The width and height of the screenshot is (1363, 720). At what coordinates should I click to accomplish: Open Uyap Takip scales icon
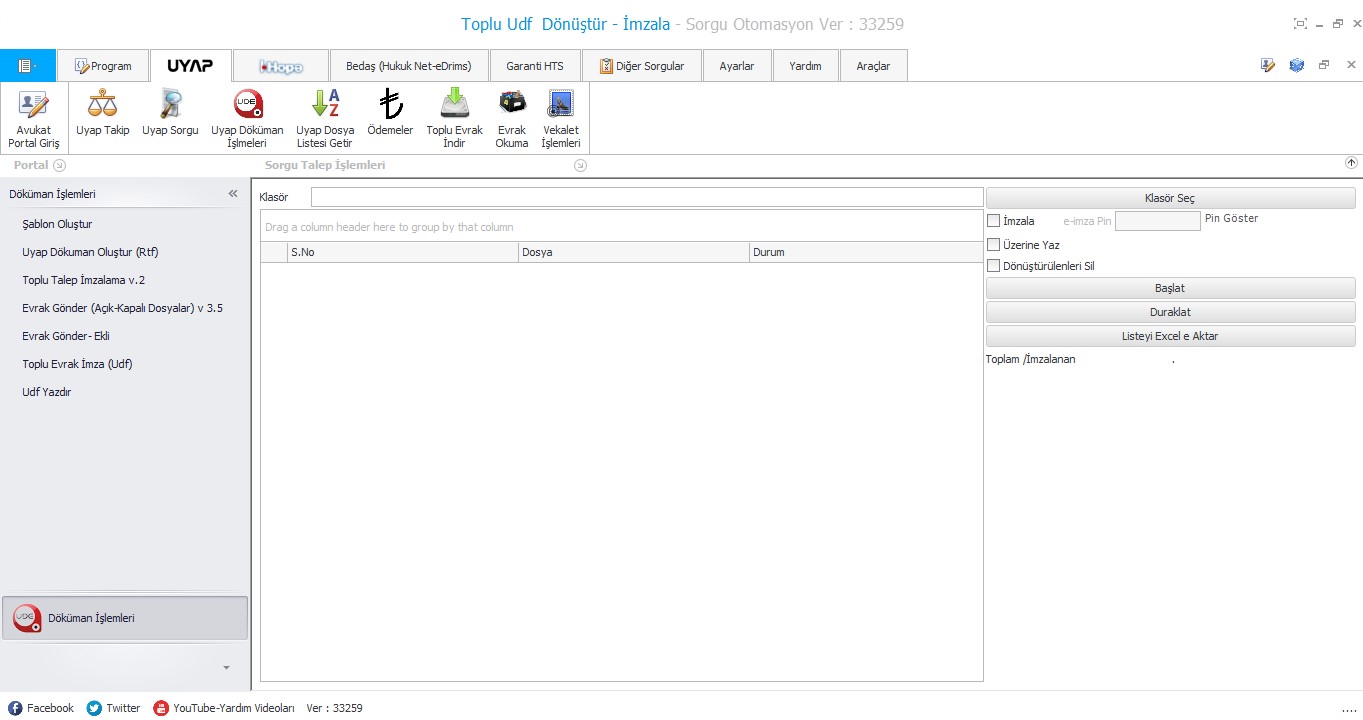(102, 112)
